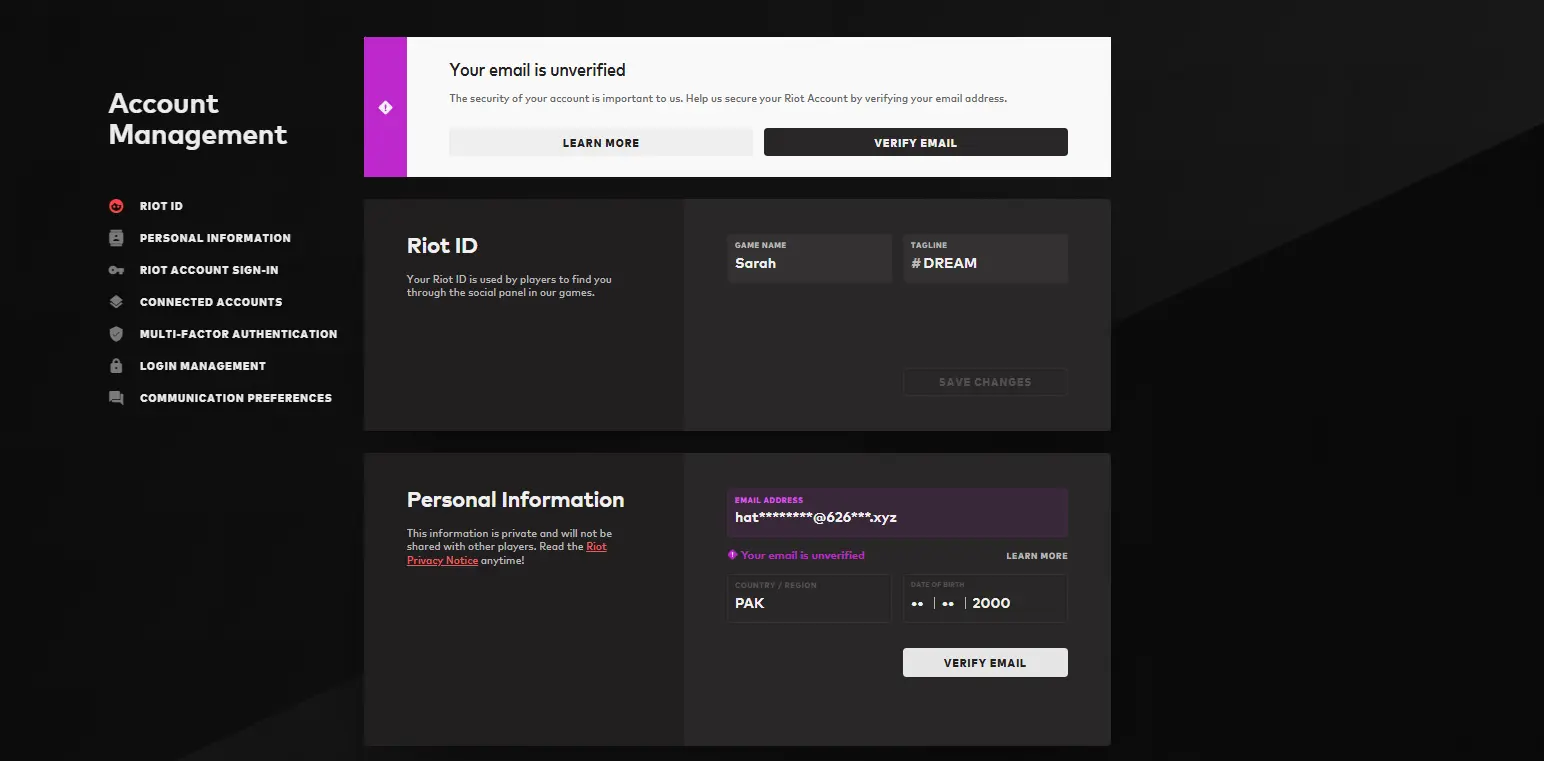The image size is (1544, 761).
Task: Click the Multi-Factor Authentication shield icon
Action: click(116, 334)
